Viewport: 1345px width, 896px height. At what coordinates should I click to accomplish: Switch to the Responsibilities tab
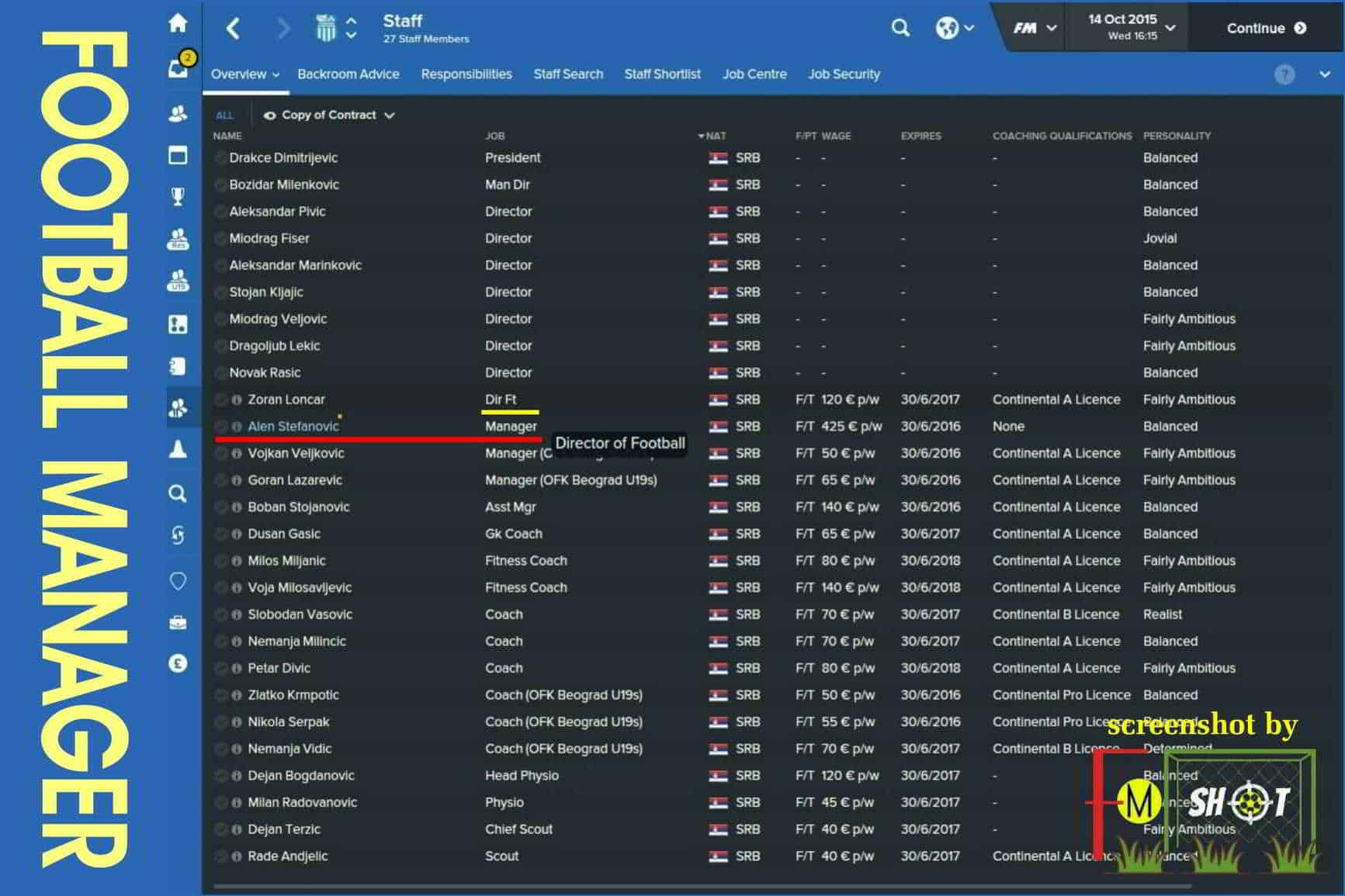(466, 74)
